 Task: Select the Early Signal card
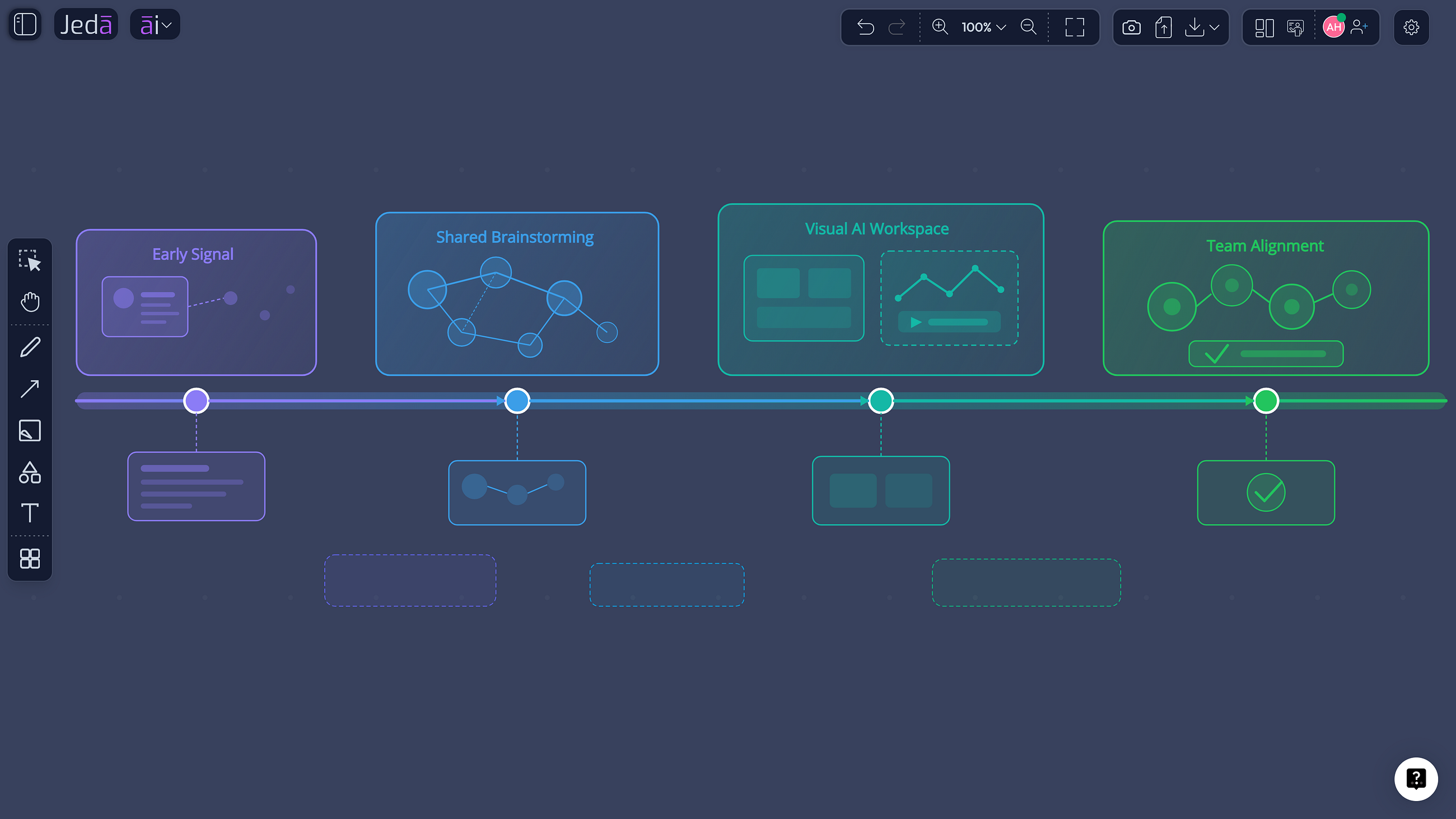(x=196, y=302)
